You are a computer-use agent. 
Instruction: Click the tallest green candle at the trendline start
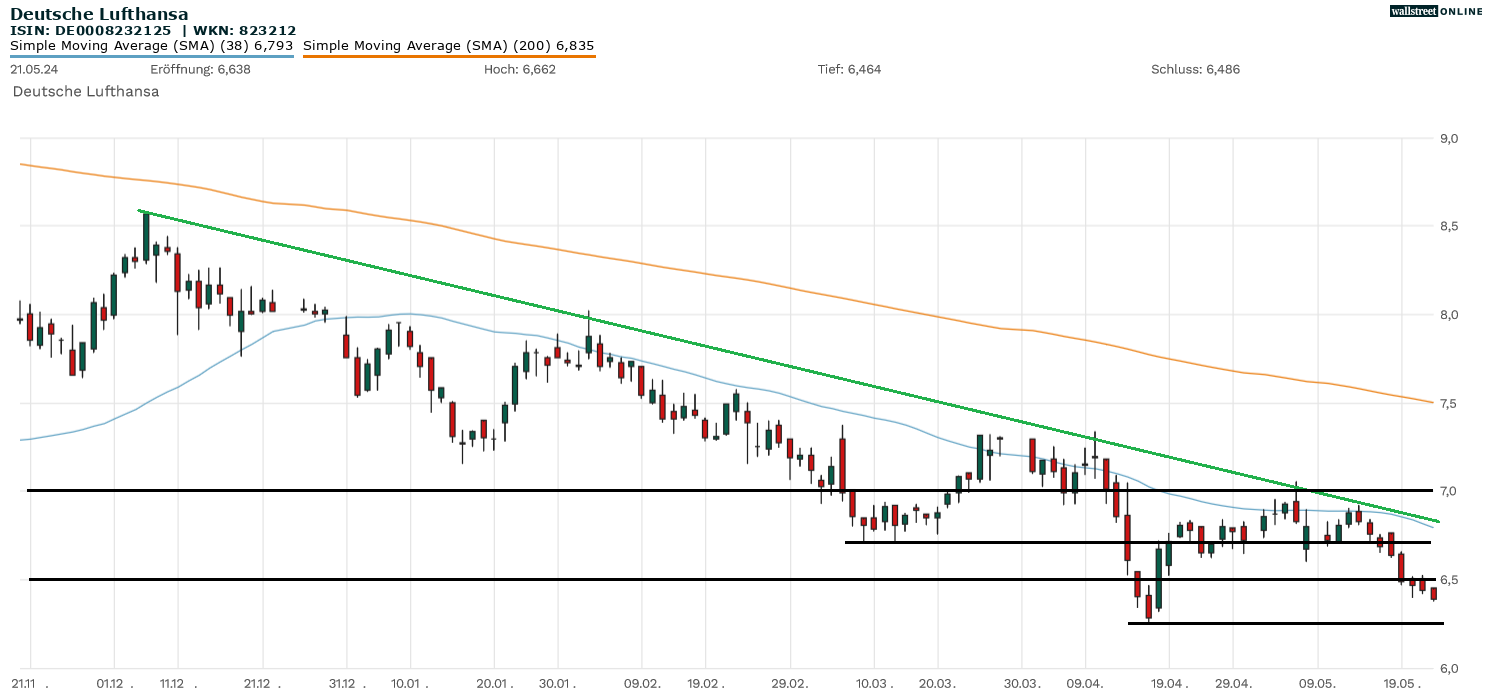pyautogui.click(x=146, y=236)
